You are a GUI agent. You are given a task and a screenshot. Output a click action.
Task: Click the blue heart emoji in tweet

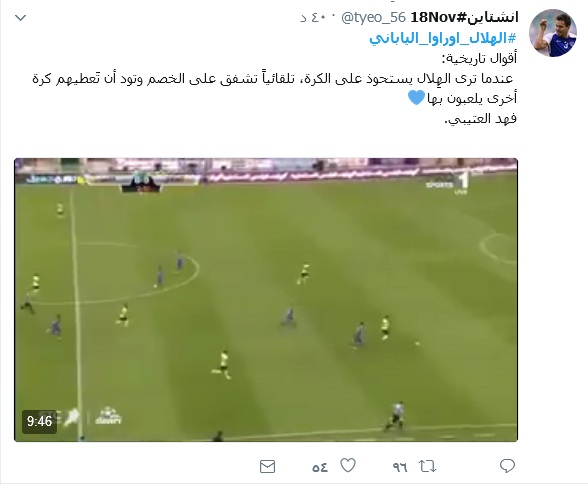416,98
